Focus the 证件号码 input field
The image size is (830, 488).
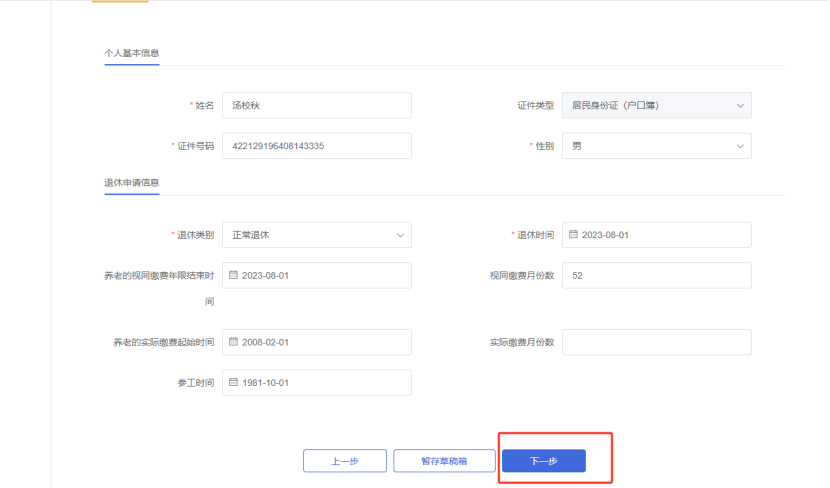point(317,146)
